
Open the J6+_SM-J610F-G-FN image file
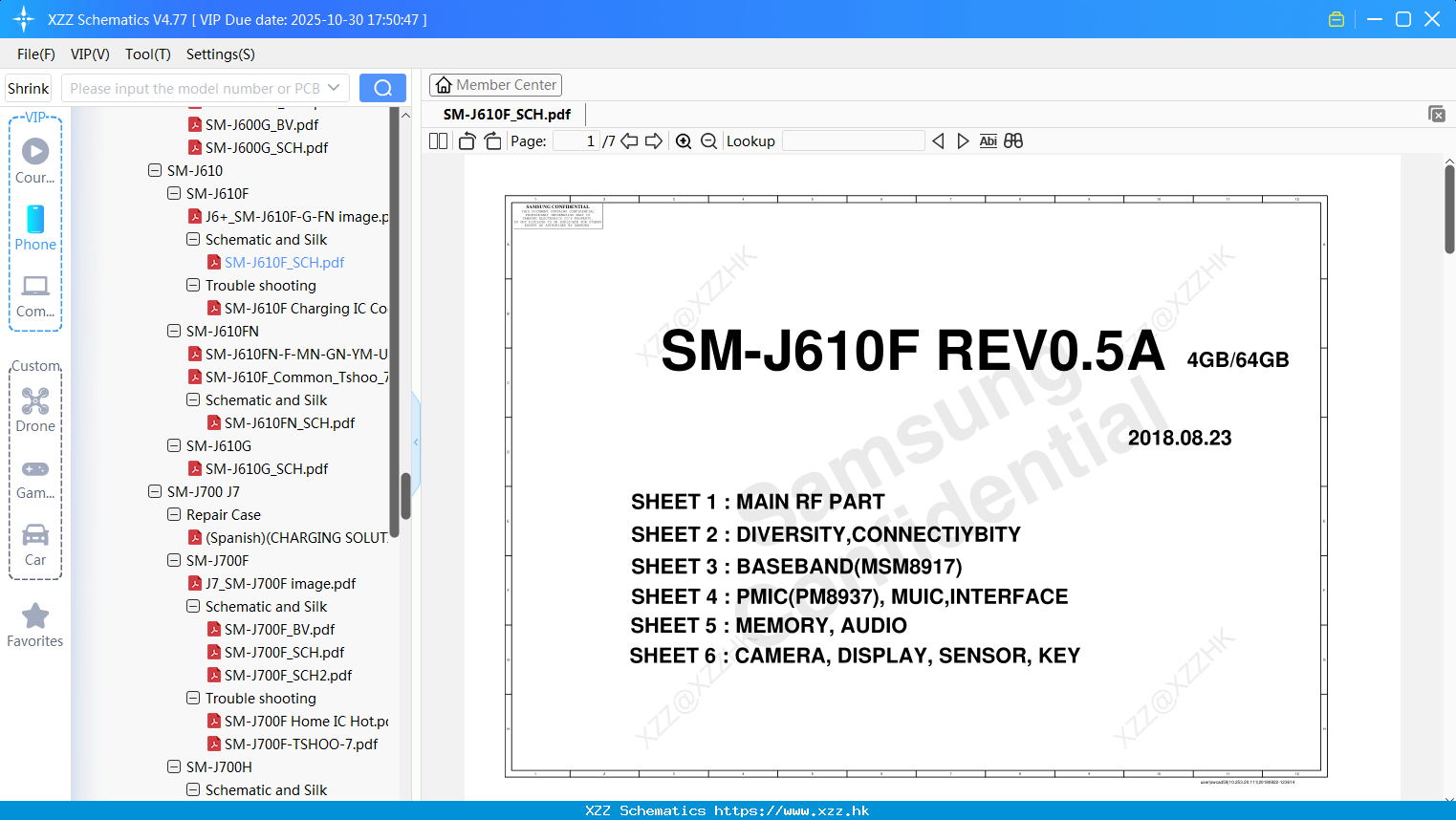click(x=289, y=216)
